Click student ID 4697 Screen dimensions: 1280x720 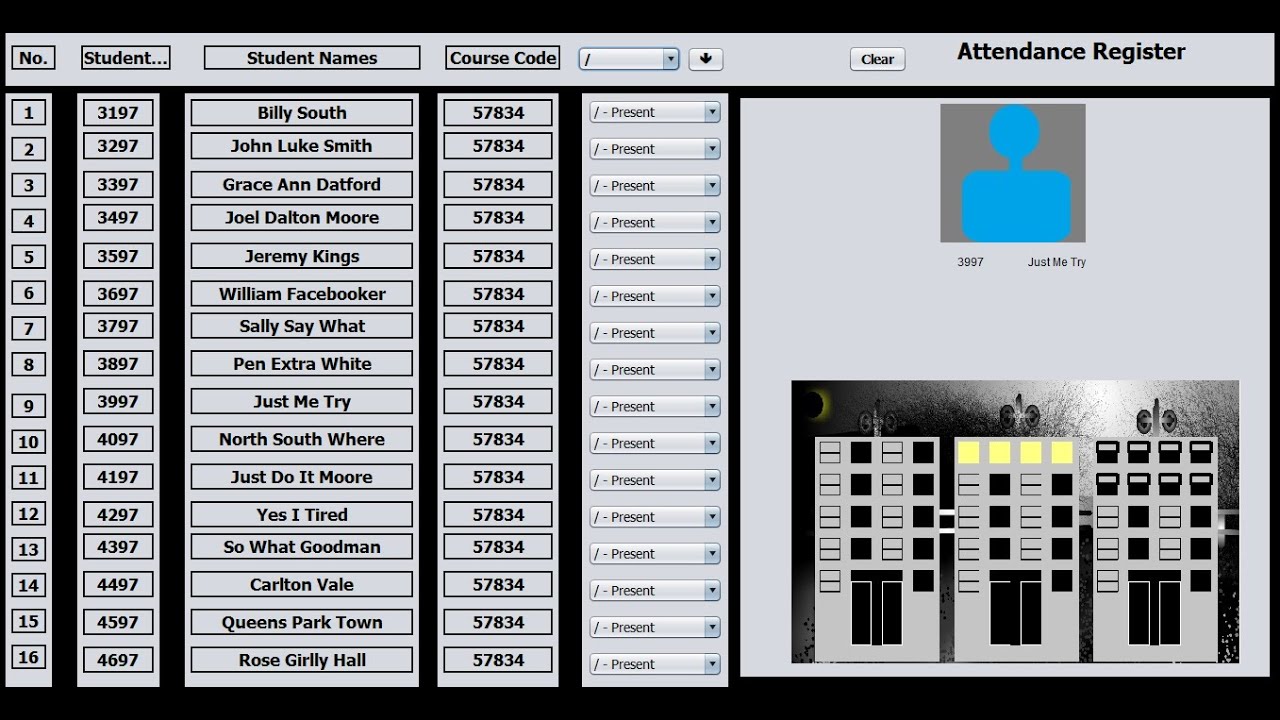[117, 660]
